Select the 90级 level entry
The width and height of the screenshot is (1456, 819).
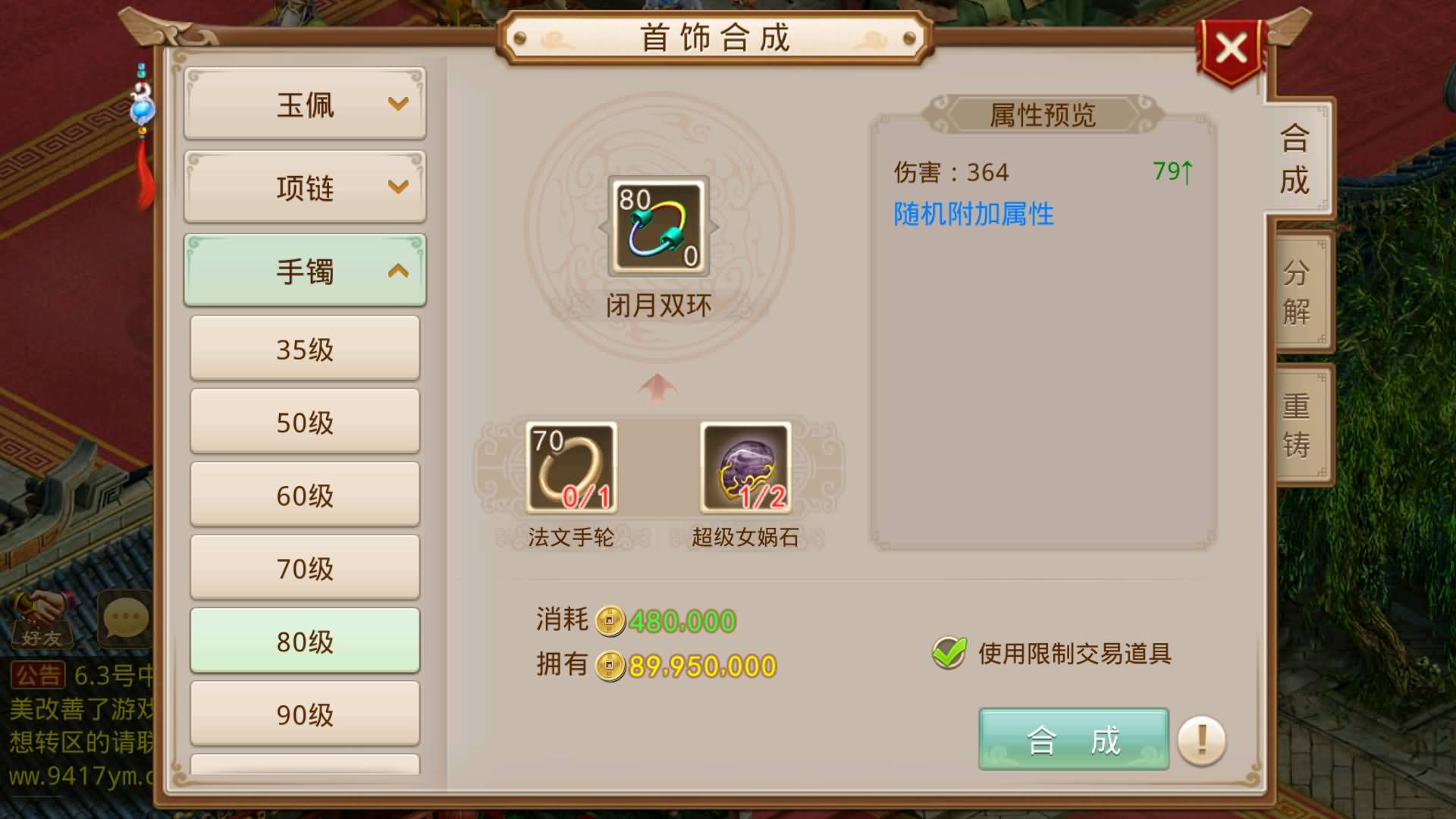point(305,714)
